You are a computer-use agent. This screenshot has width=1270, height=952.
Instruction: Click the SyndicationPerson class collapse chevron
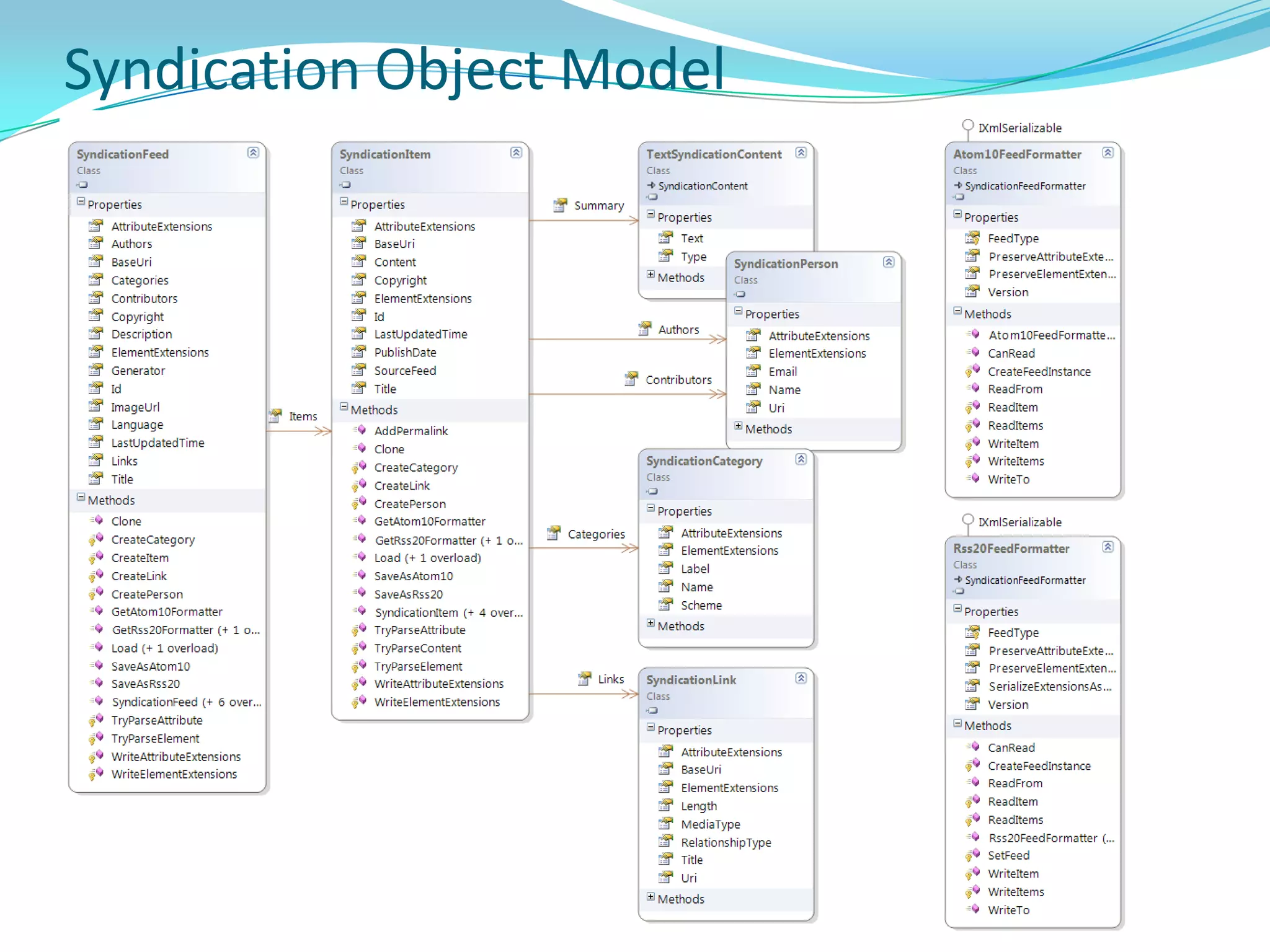(889, 262)
